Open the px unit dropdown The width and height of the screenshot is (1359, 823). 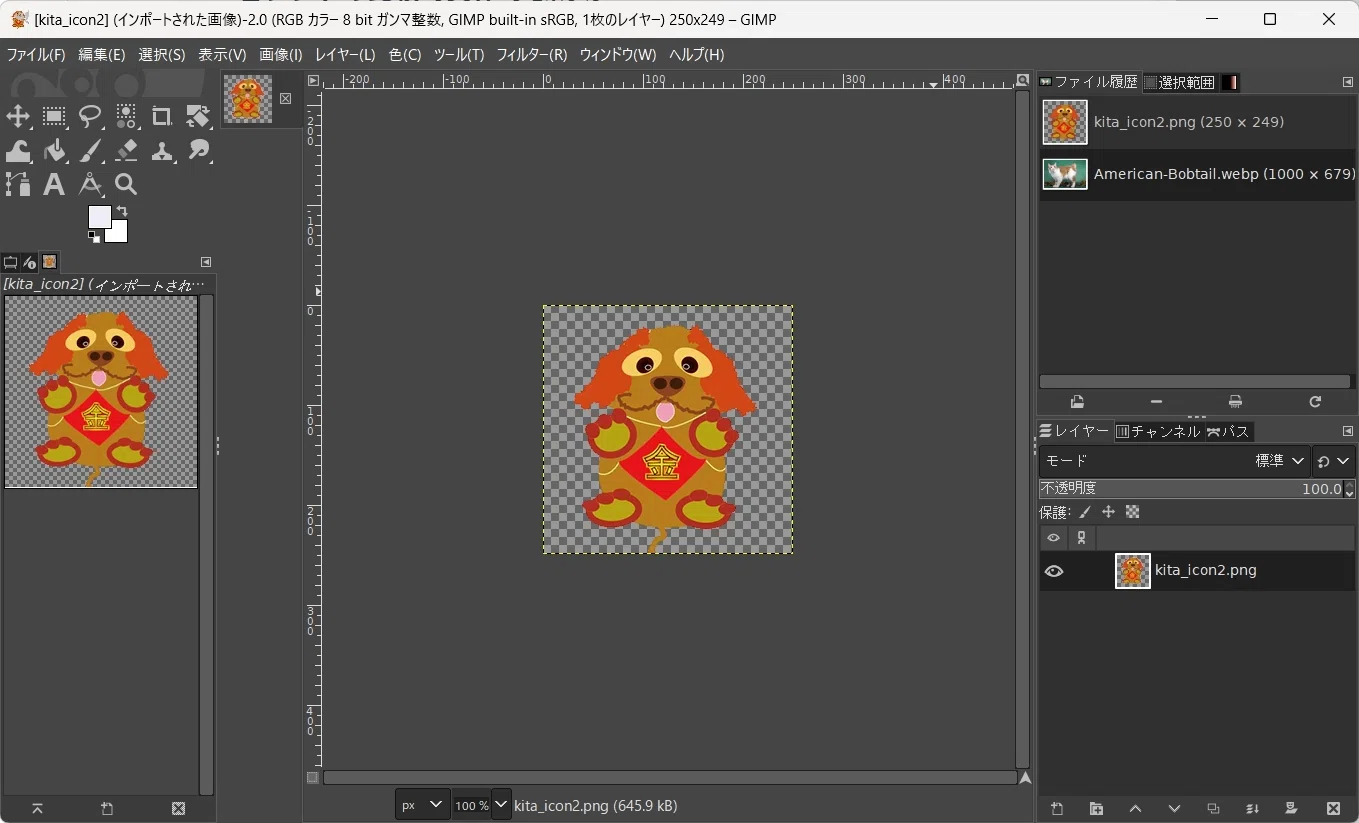point(422,805)
